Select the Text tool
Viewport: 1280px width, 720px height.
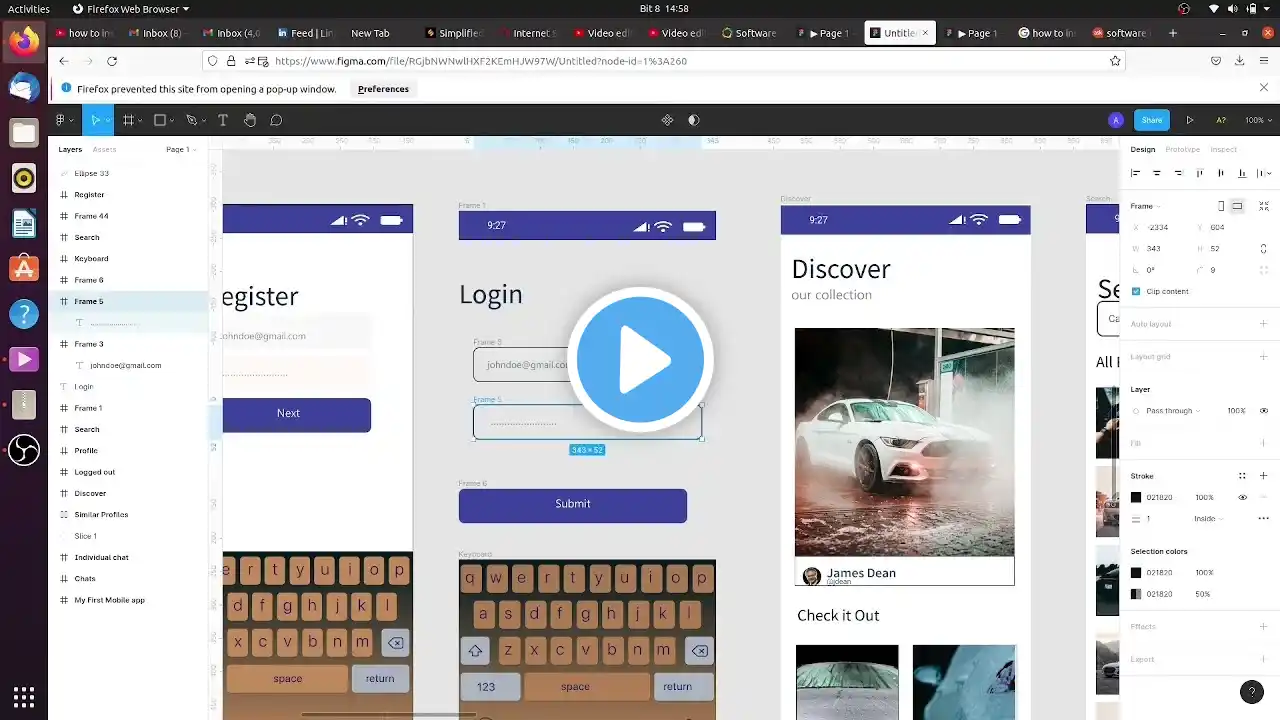pyautogui.click(x=223, y=120)
